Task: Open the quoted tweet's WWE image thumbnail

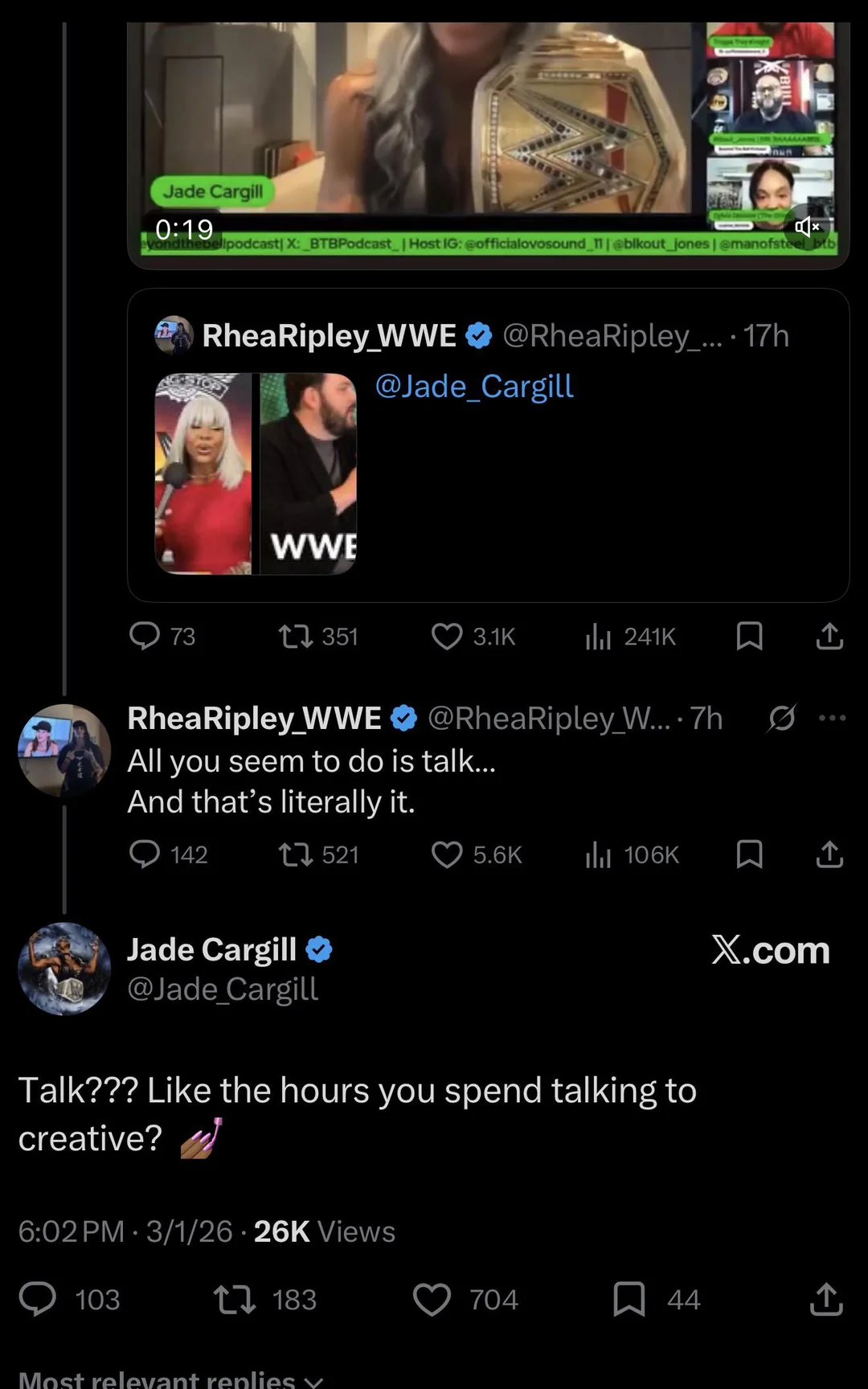Action: [x=256, y=473]
